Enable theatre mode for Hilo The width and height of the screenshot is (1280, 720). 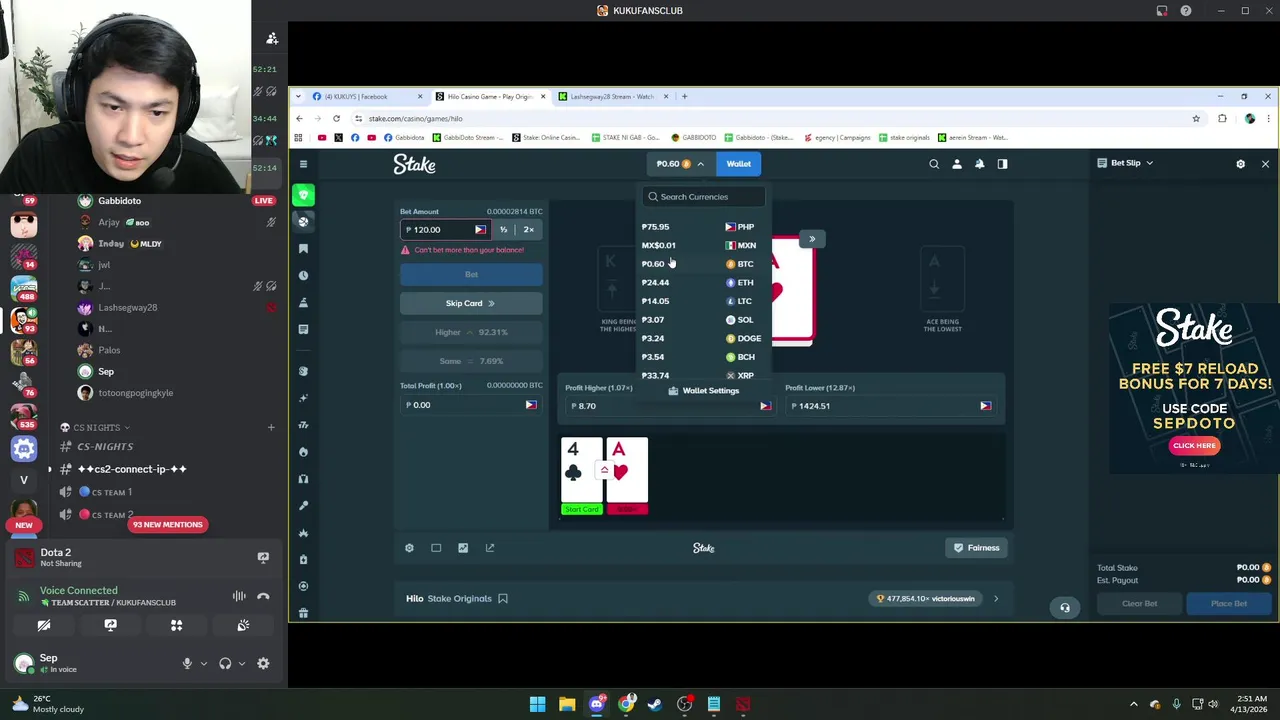click(436, 548)
